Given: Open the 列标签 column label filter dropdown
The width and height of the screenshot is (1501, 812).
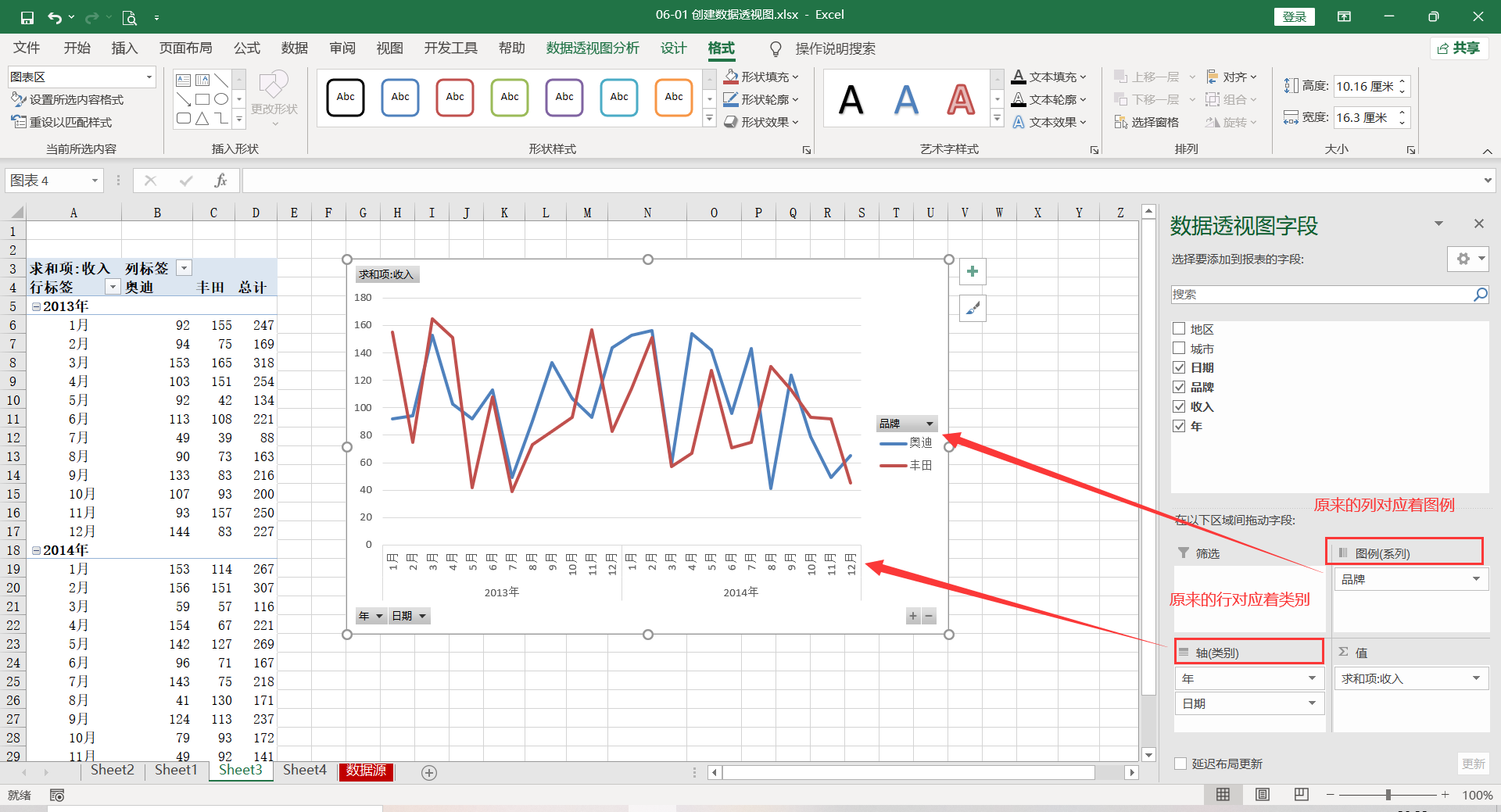Looking at the screenshot, I should [x=184, y=268].
